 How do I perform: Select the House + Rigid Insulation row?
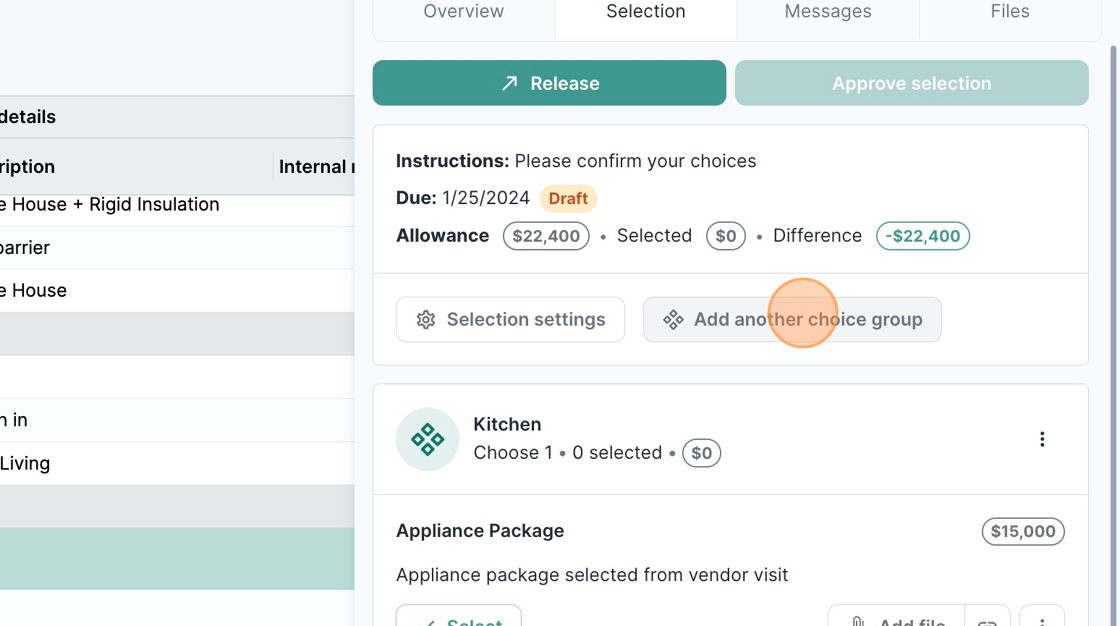coord(110,205)
